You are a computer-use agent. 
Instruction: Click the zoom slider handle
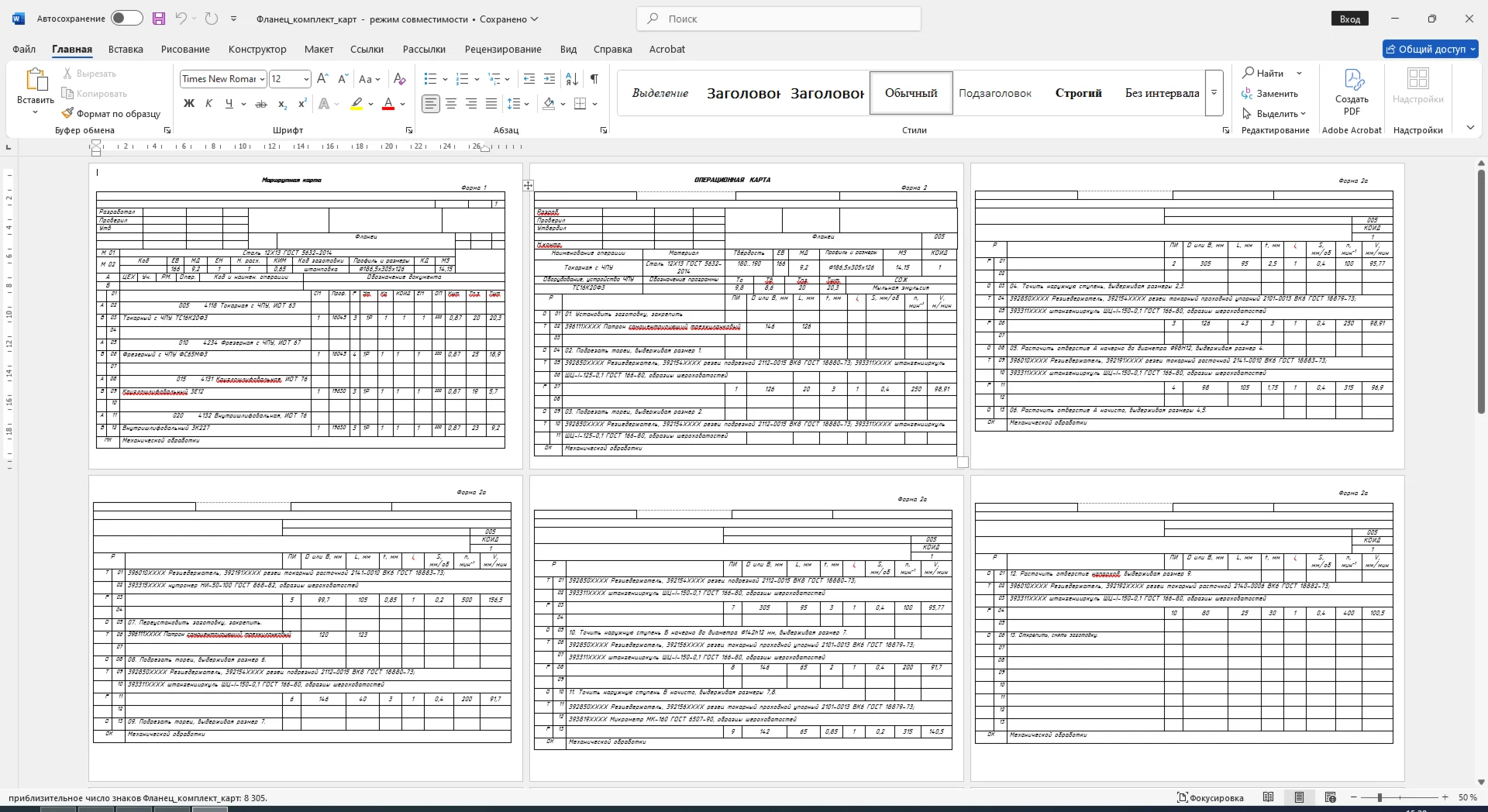1379,797
